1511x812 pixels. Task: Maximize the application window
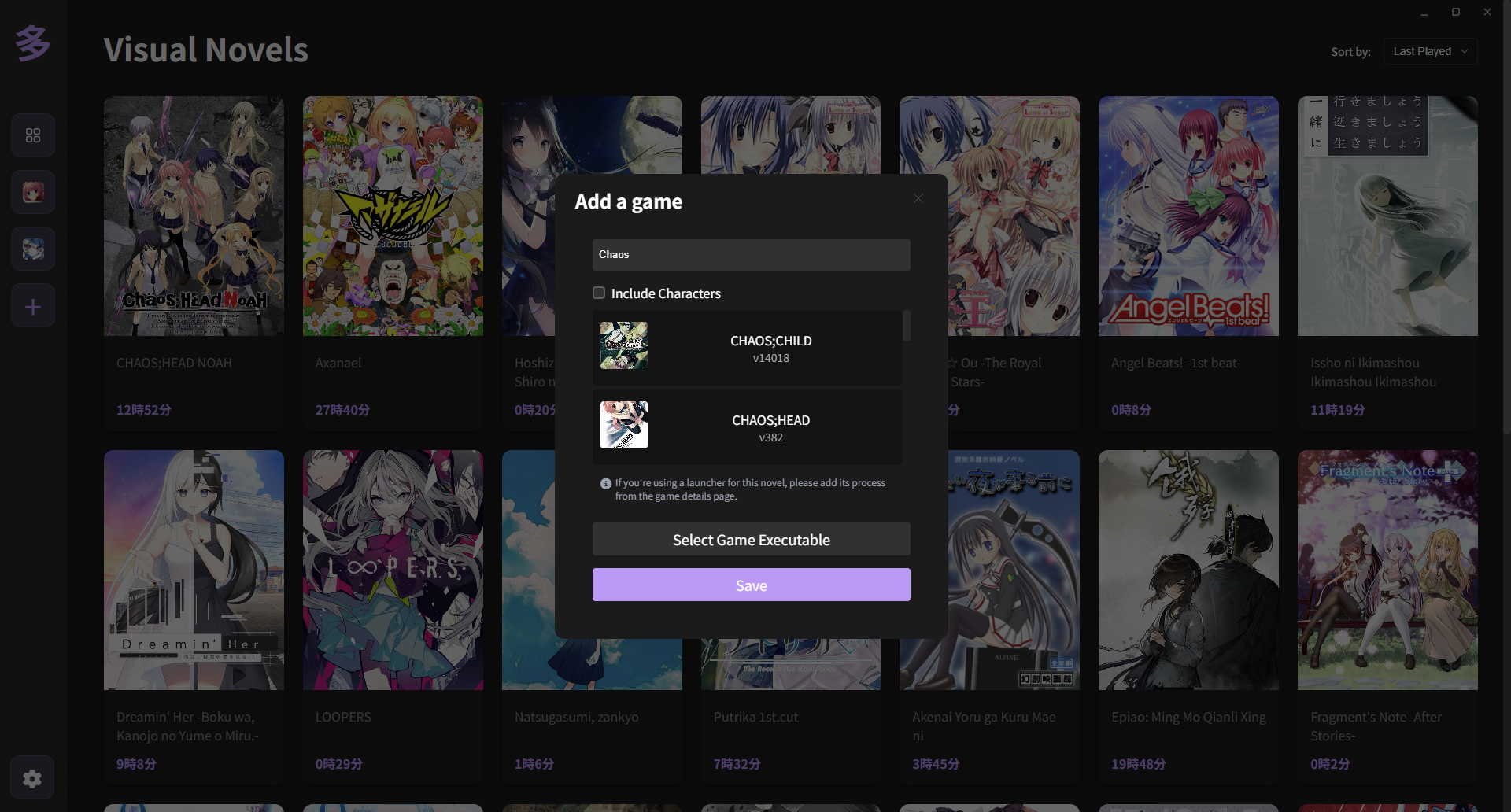(x=1456, y=12)
